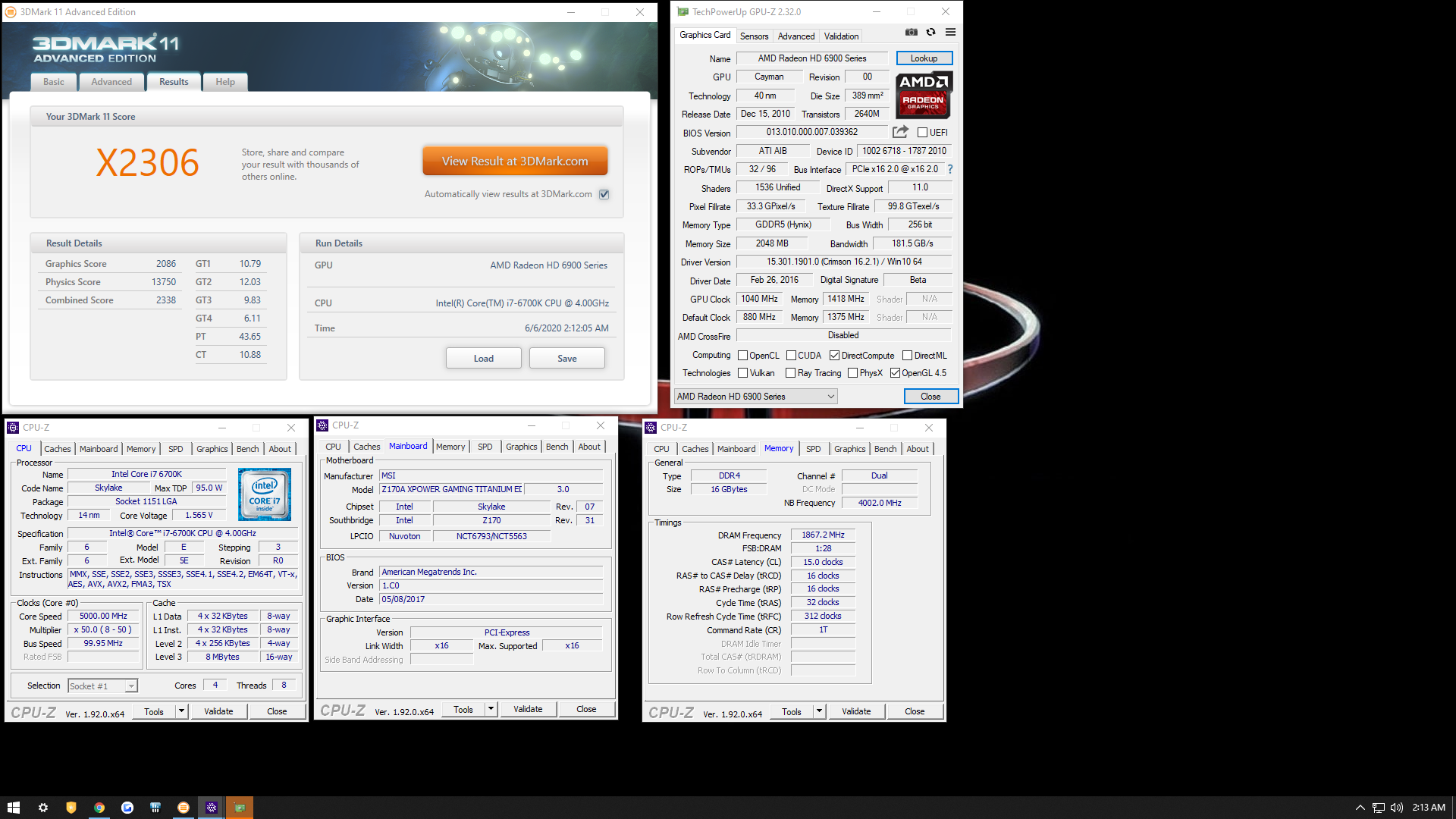Click the GPU-Z refresh icon

pos(930,33)
